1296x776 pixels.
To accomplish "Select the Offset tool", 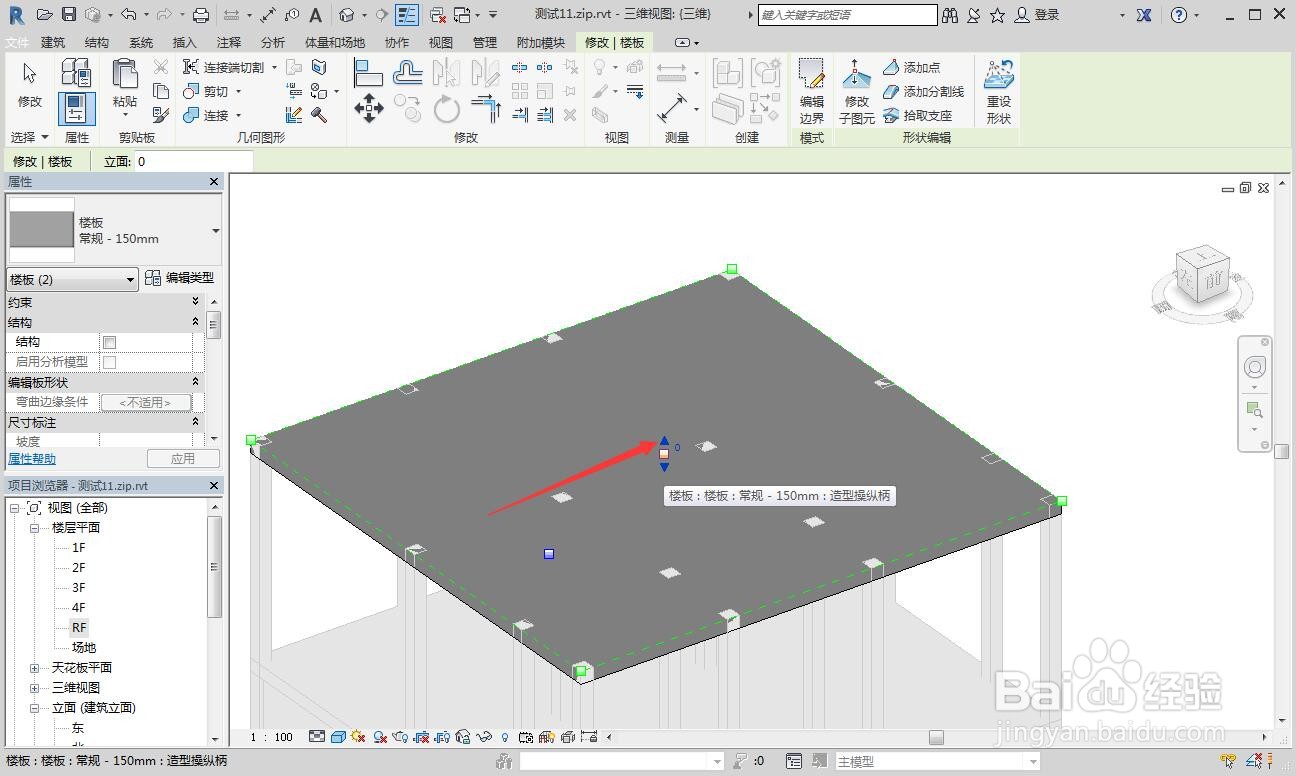I will [407, 72].
